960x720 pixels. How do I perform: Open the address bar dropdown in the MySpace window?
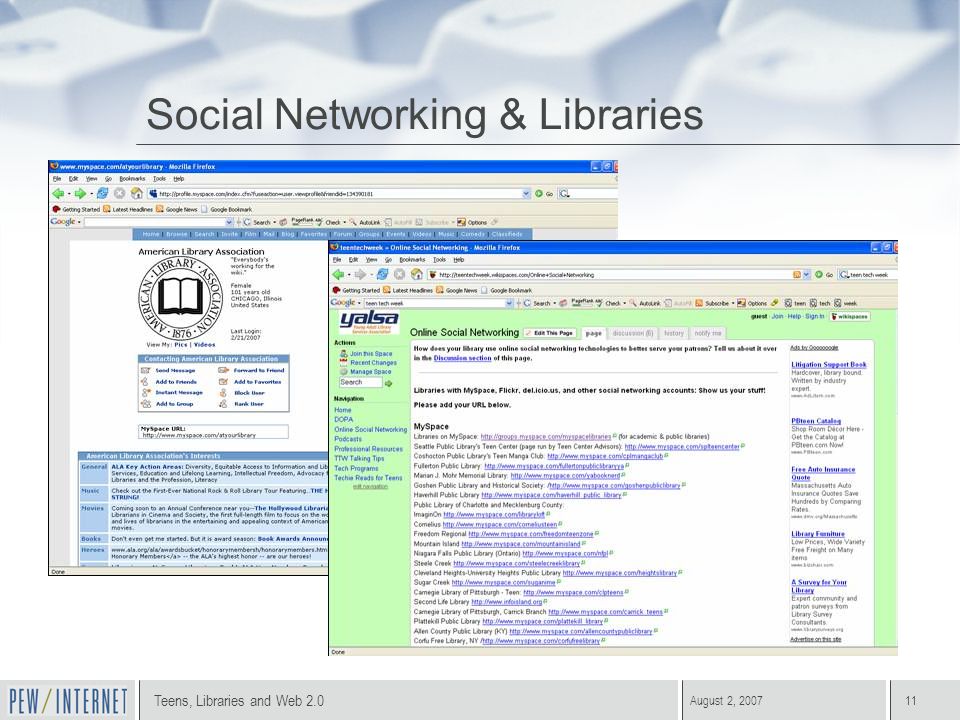(x=526, y=193)
